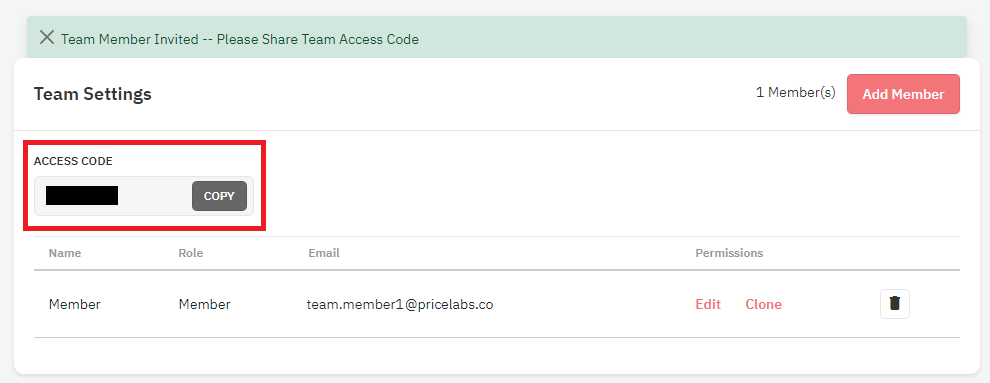The height and width of the screenshot is (383, 990).
Task: Click the ACCESS CODE label
Action: pyautogui.click(x=73, y=161)
